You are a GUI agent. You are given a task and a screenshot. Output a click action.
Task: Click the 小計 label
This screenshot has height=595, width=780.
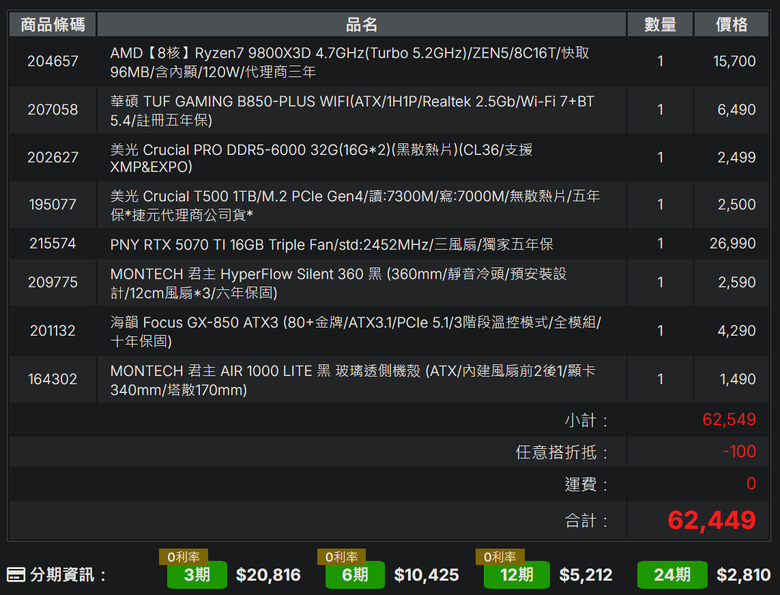point(585,420)
